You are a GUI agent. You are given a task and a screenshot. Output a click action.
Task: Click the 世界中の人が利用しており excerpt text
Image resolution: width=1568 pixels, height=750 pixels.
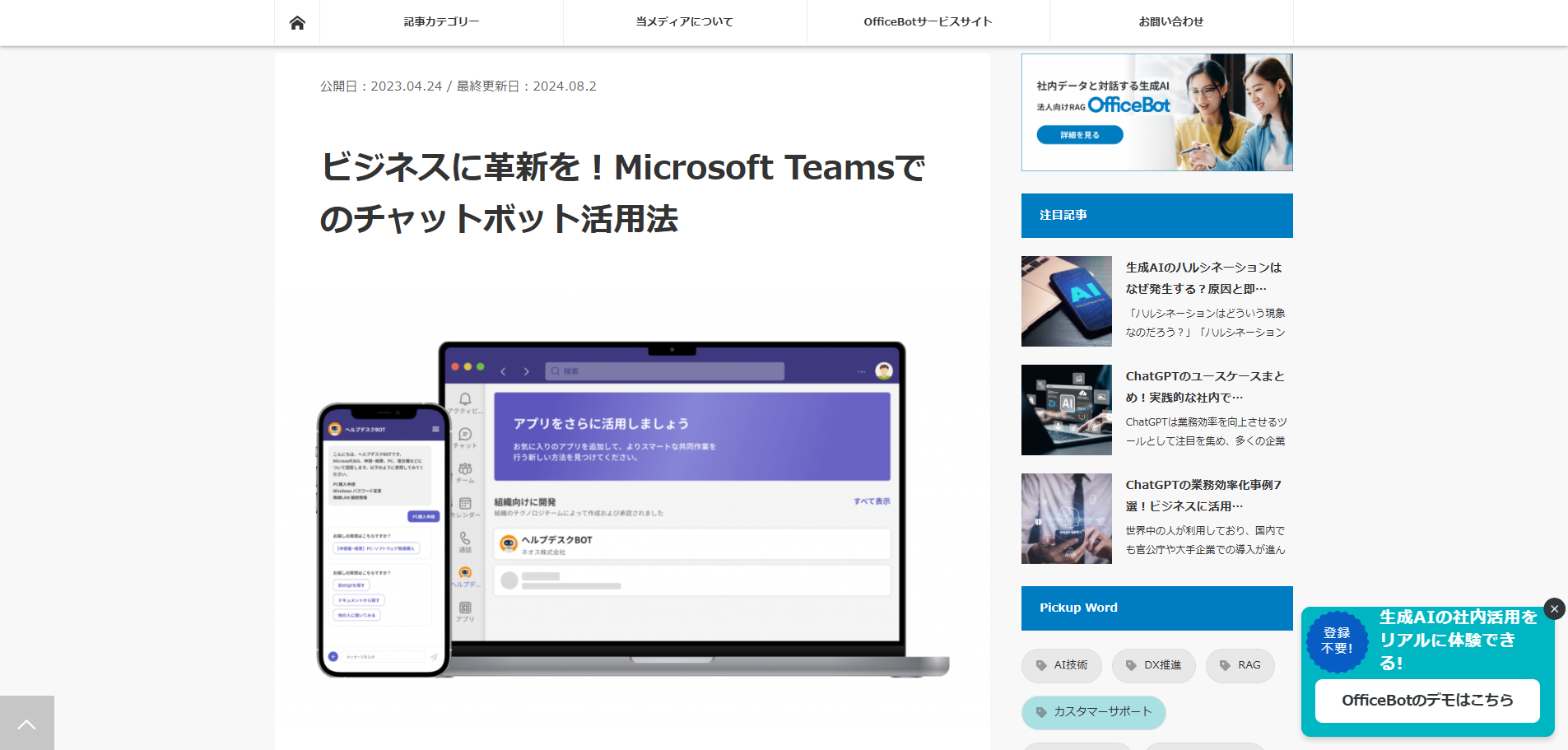pyautogui.click(x=1205, y=540)
